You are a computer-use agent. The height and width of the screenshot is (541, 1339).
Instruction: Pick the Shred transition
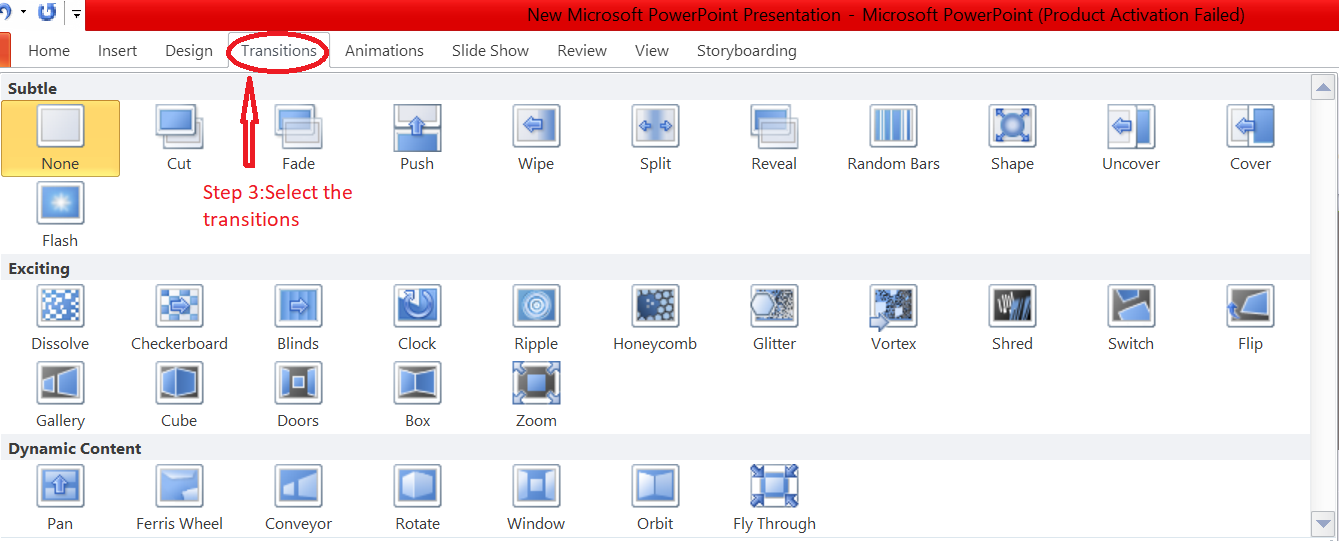(x=1012, y=318)
